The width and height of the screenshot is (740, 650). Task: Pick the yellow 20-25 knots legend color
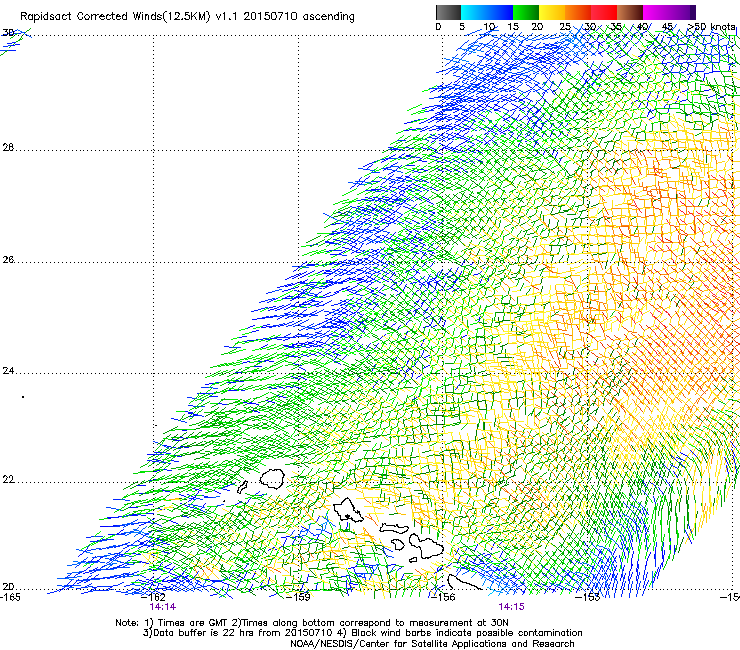click(552, 12)
